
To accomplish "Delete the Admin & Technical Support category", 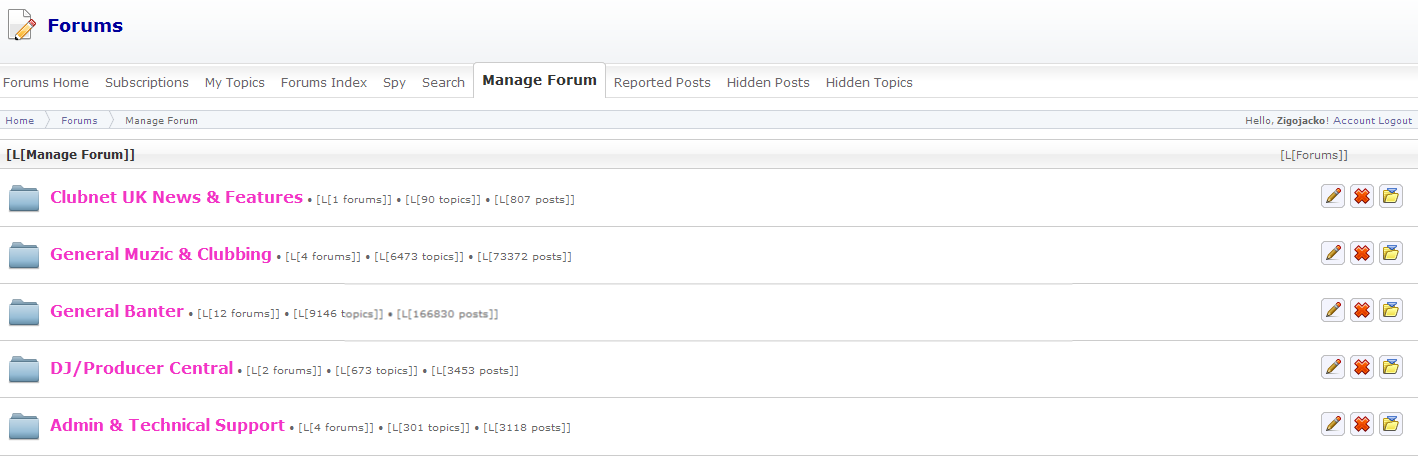I will 1361,424.
